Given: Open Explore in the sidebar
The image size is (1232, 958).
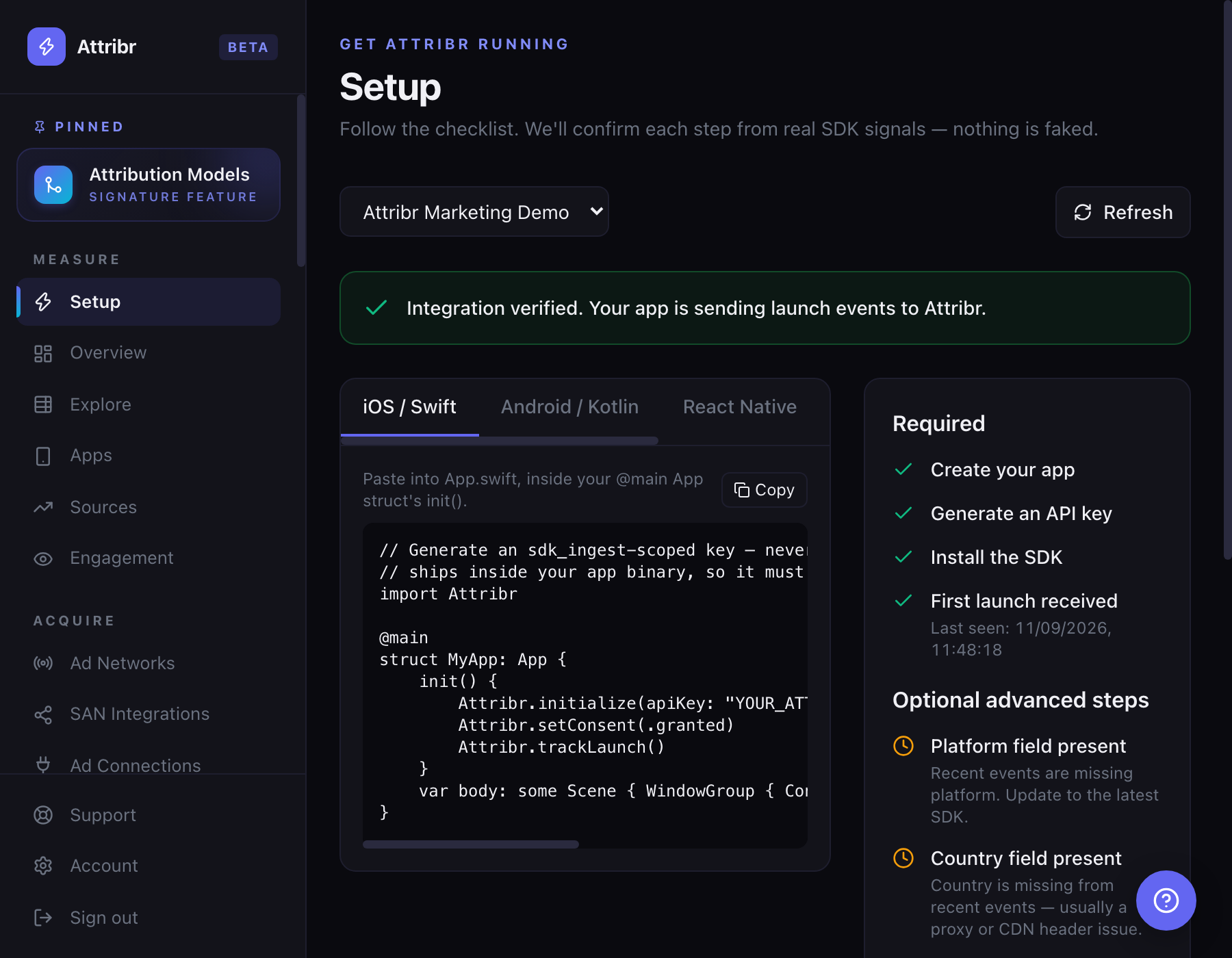Looking at the screenshot, I should (149, 404).
